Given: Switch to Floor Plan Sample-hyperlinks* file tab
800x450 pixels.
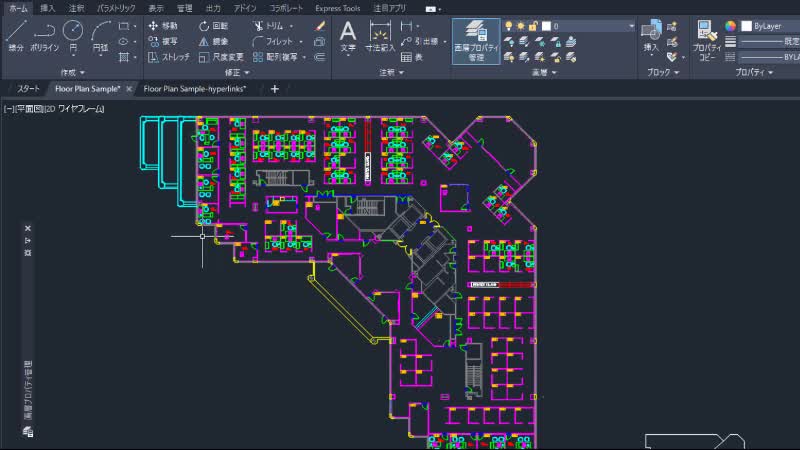Looking at the screenshot, I should (195, 89).
